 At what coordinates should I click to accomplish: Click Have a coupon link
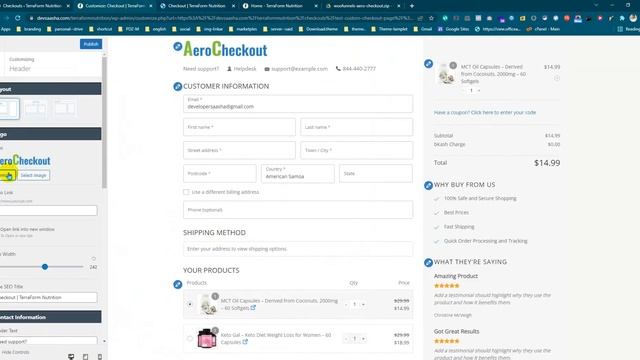point(485,112)
